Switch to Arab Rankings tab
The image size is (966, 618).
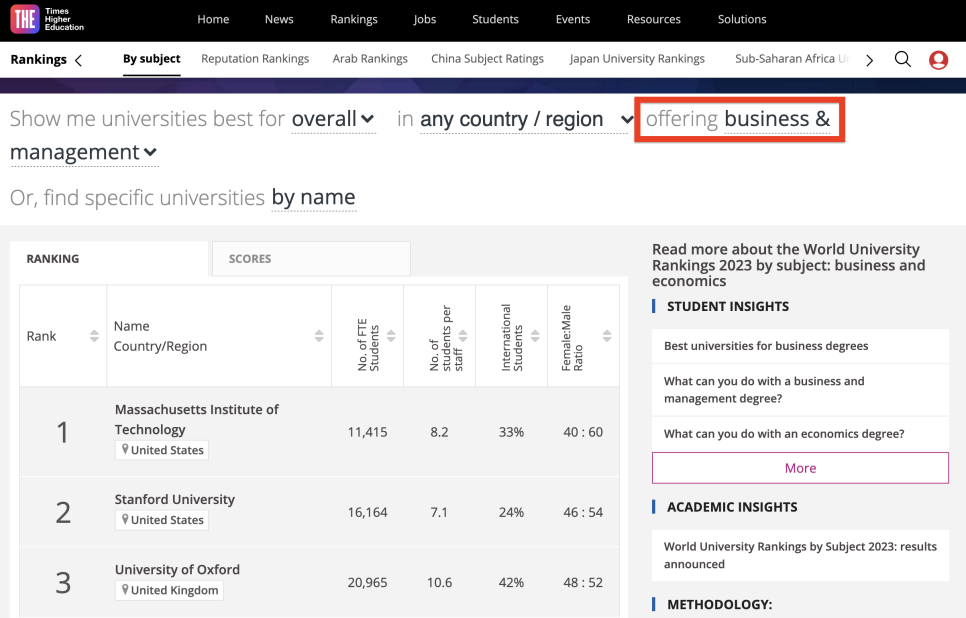pos(370,59)
